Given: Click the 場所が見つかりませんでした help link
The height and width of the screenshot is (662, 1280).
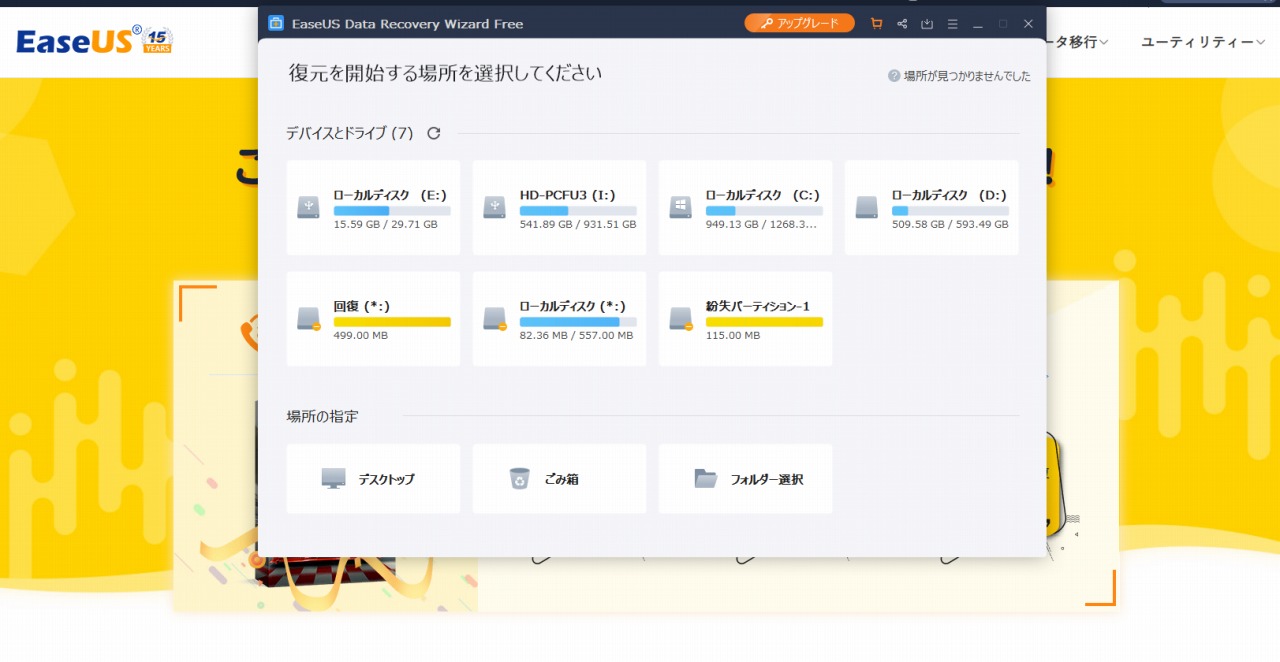Looking at the screenshot, I should [x=966, y=76].
